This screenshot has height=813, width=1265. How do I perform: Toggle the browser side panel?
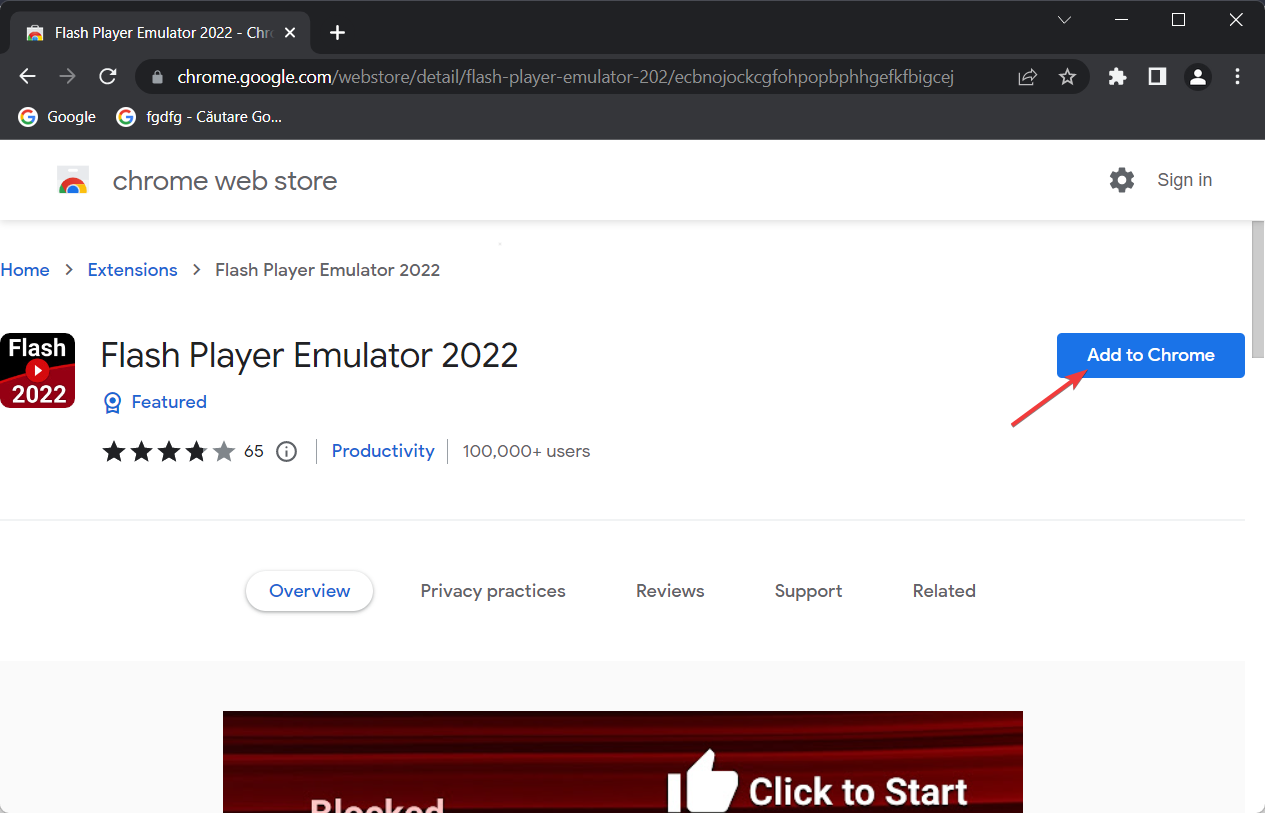tap(1157, 77)
